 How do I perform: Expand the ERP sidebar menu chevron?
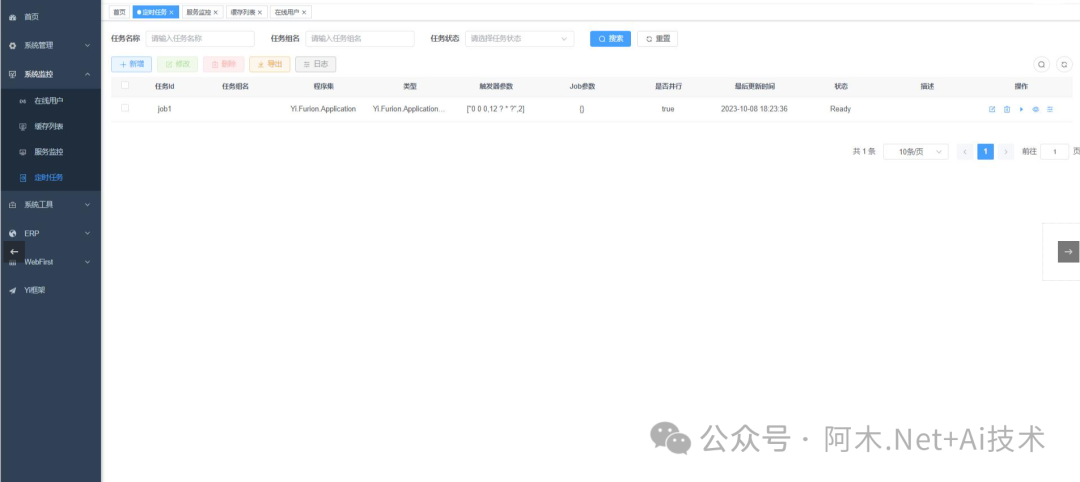click(x=87, y=233)
